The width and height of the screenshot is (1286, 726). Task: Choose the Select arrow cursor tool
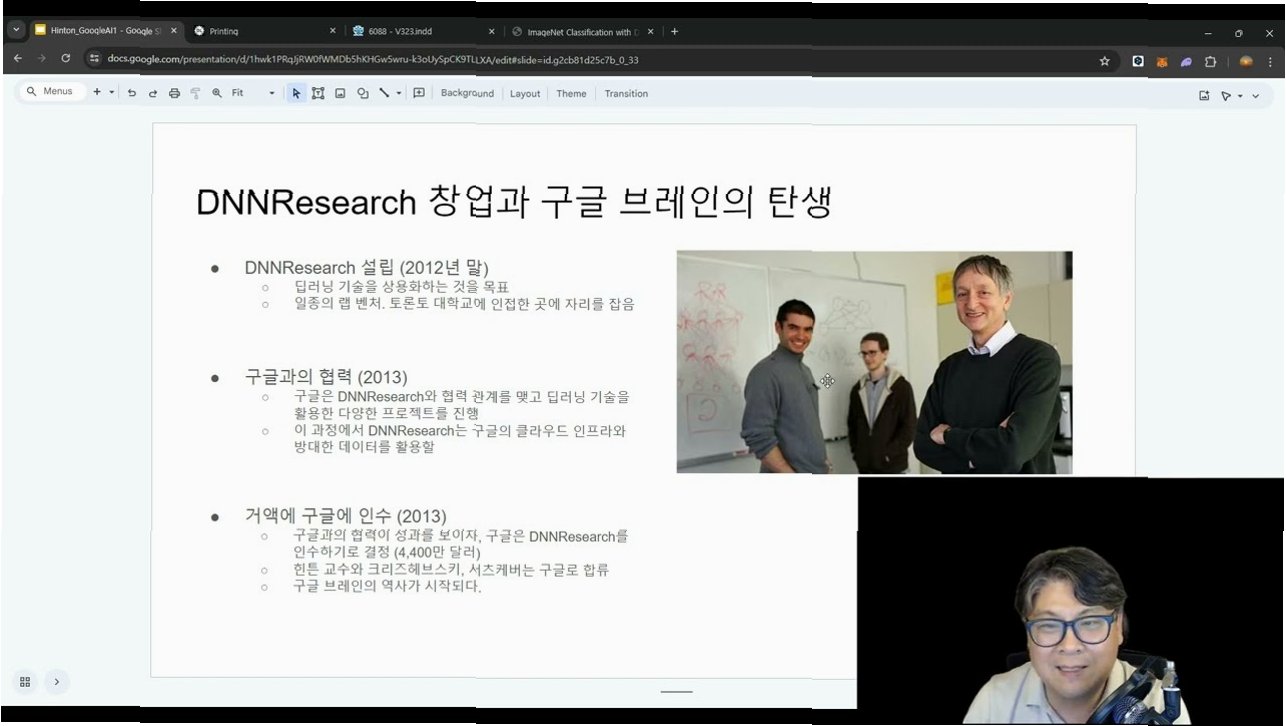pos(296,93)
